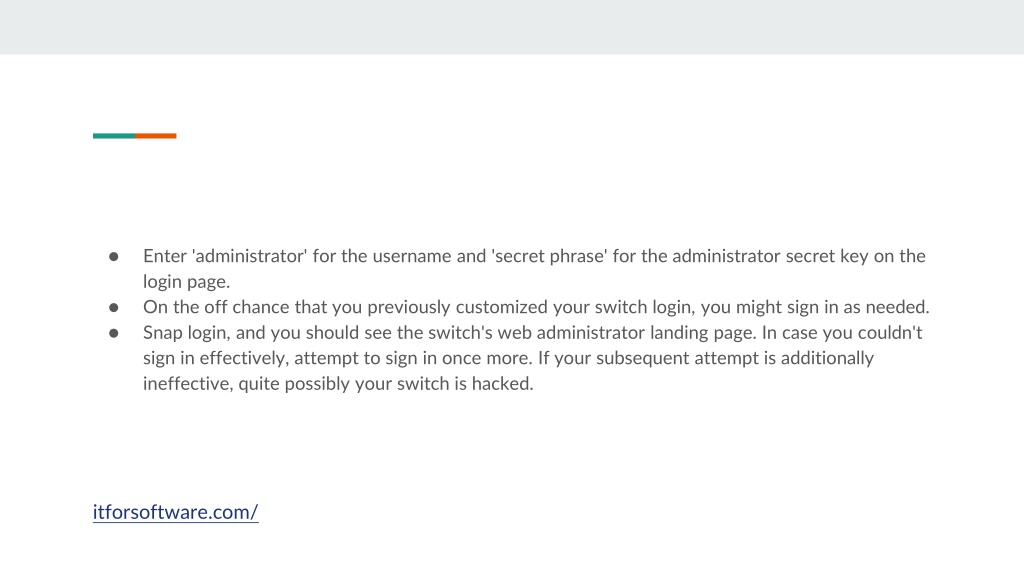The image size is (1024, 576).
Task: Click the teal segment of the accent bar
Action: pos(114,136)
